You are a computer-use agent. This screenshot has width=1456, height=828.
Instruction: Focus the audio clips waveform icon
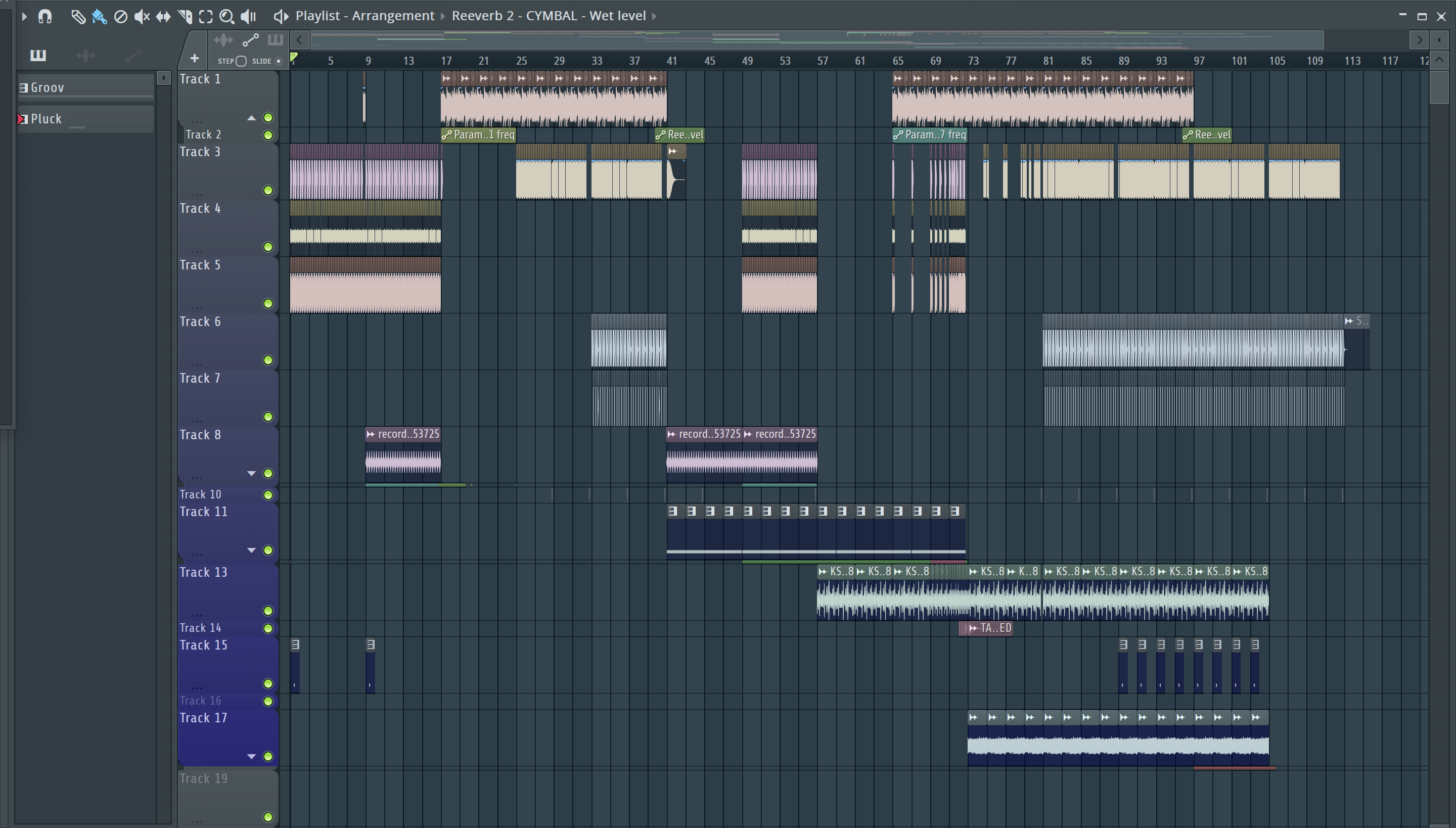point(223,40)
